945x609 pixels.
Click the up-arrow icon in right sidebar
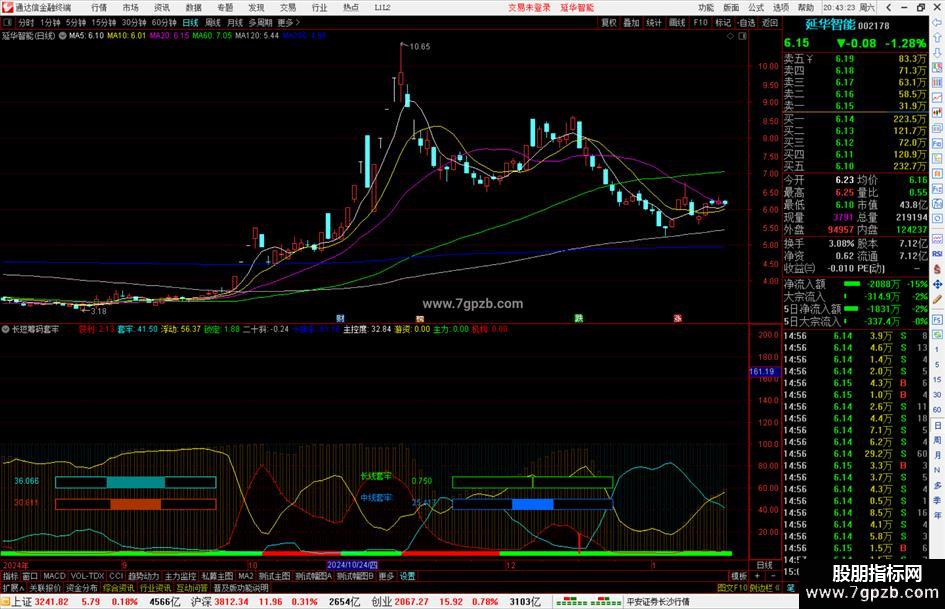click(937, 37)
